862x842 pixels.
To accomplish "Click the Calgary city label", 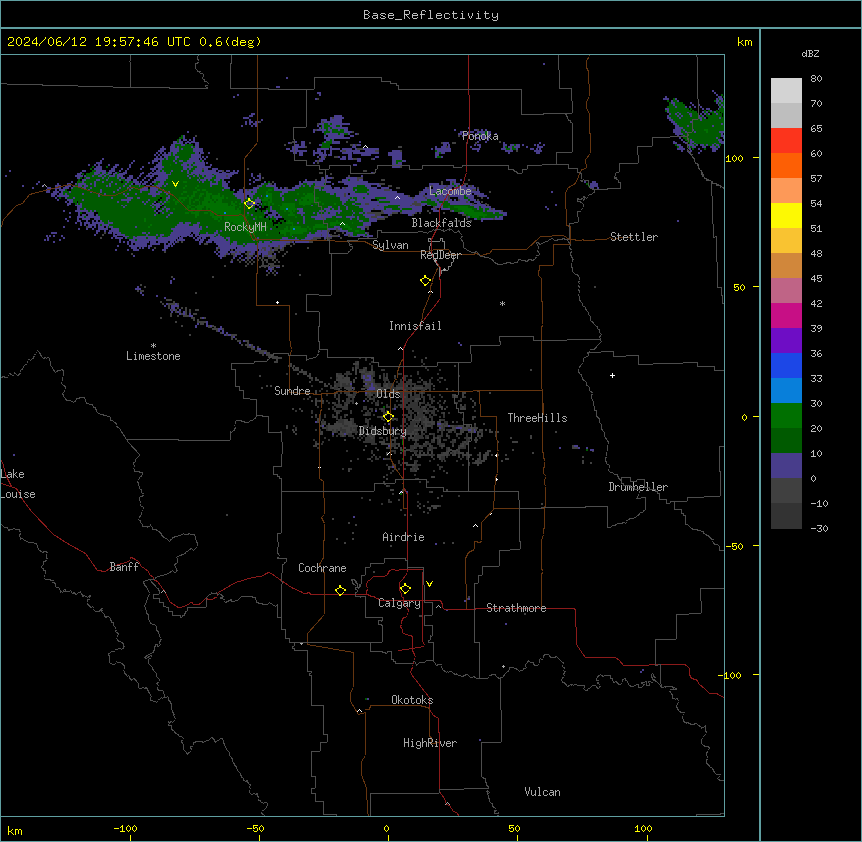I will click(x=399, y=603).
